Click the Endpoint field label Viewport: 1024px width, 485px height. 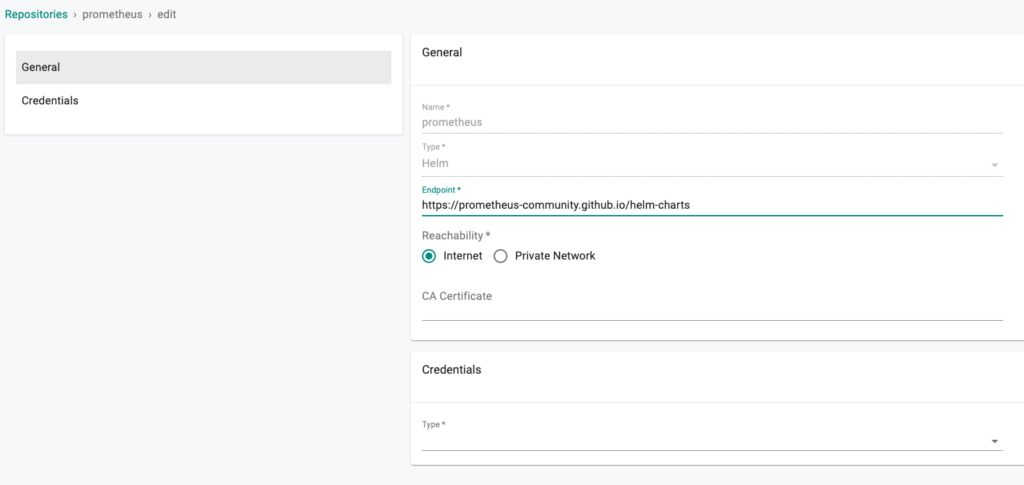(x=441, y=189)
